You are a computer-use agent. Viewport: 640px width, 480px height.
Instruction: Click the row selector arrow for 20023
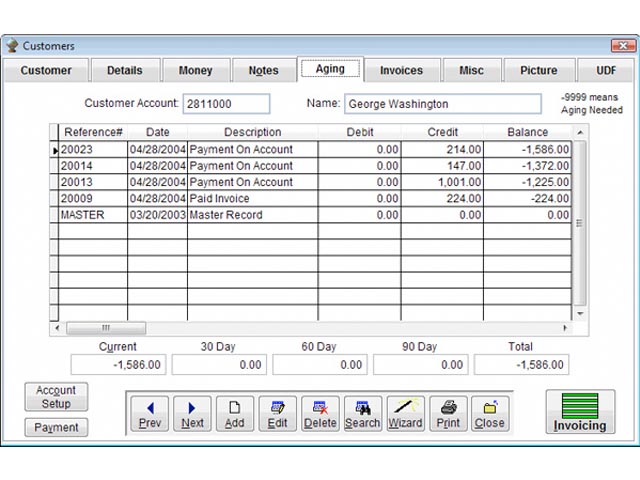(x=54, y=150)
